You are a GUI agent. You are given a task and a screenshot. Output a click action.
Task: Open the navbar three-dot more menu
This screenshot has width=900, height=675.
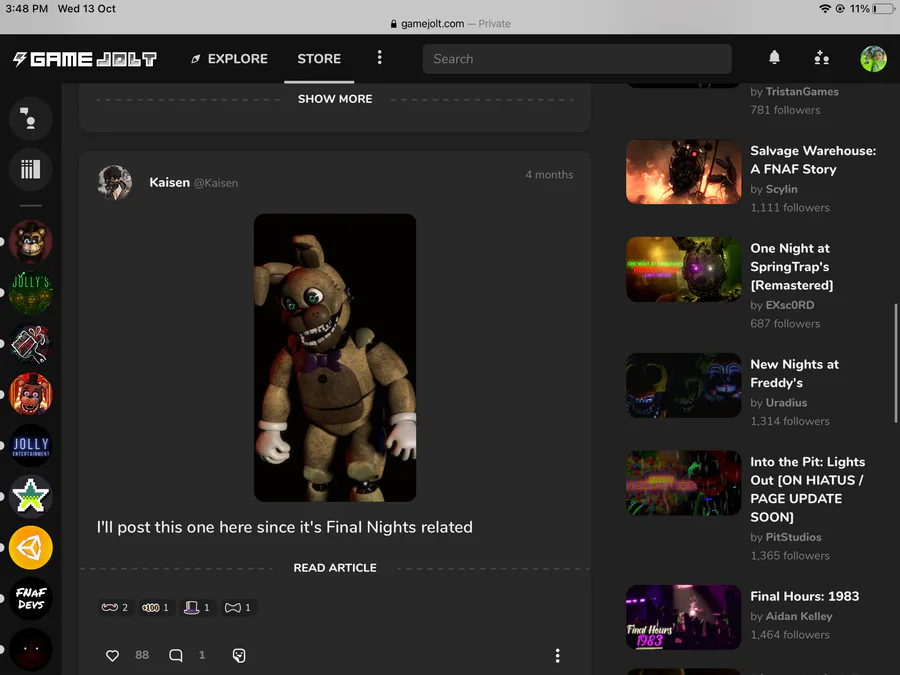click(x=379, y=57)
